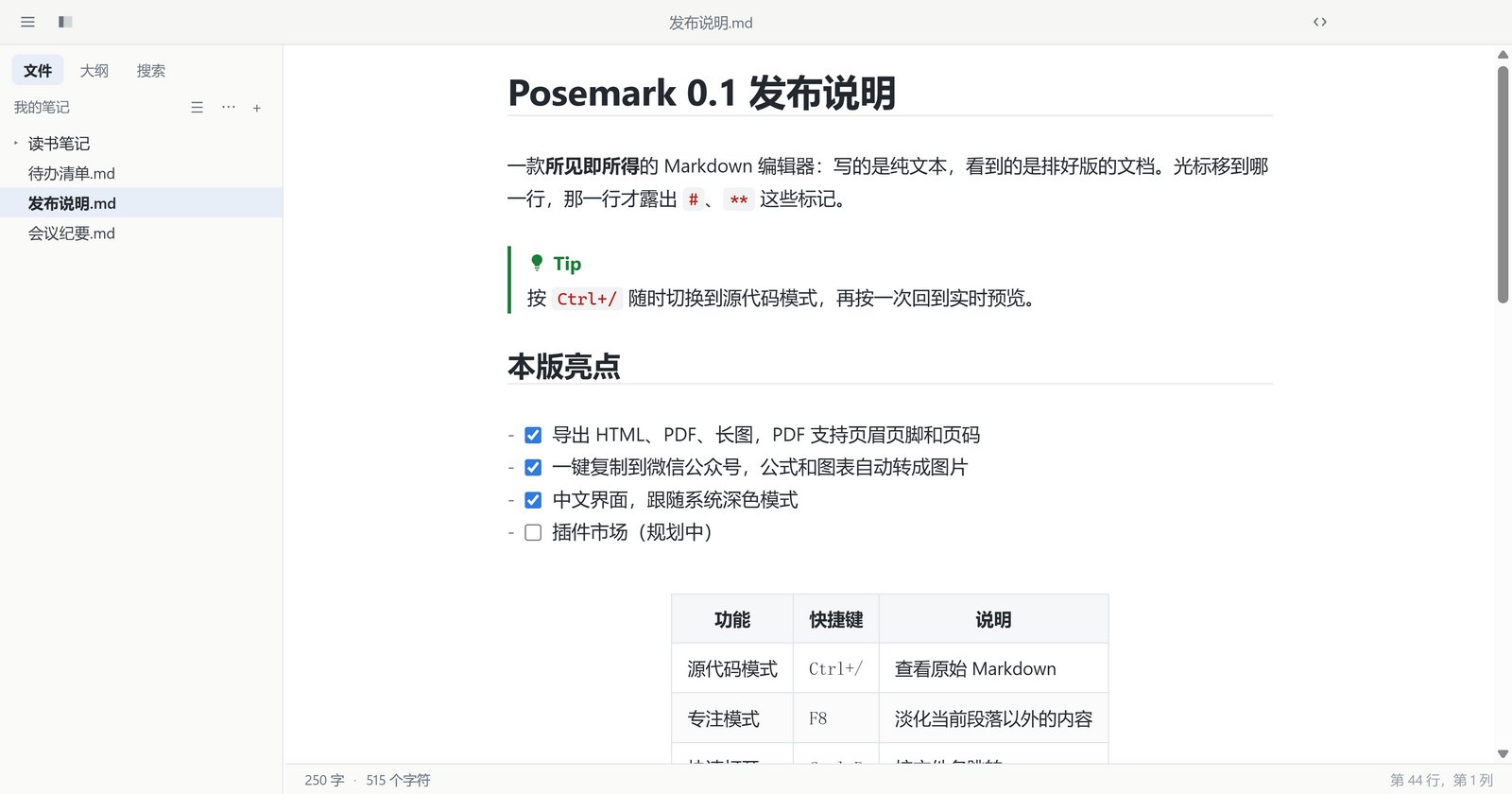Viewport: 1512px width, 794px height.
Task: Click the scrollbar up arrow
Action: [1503, 55]
